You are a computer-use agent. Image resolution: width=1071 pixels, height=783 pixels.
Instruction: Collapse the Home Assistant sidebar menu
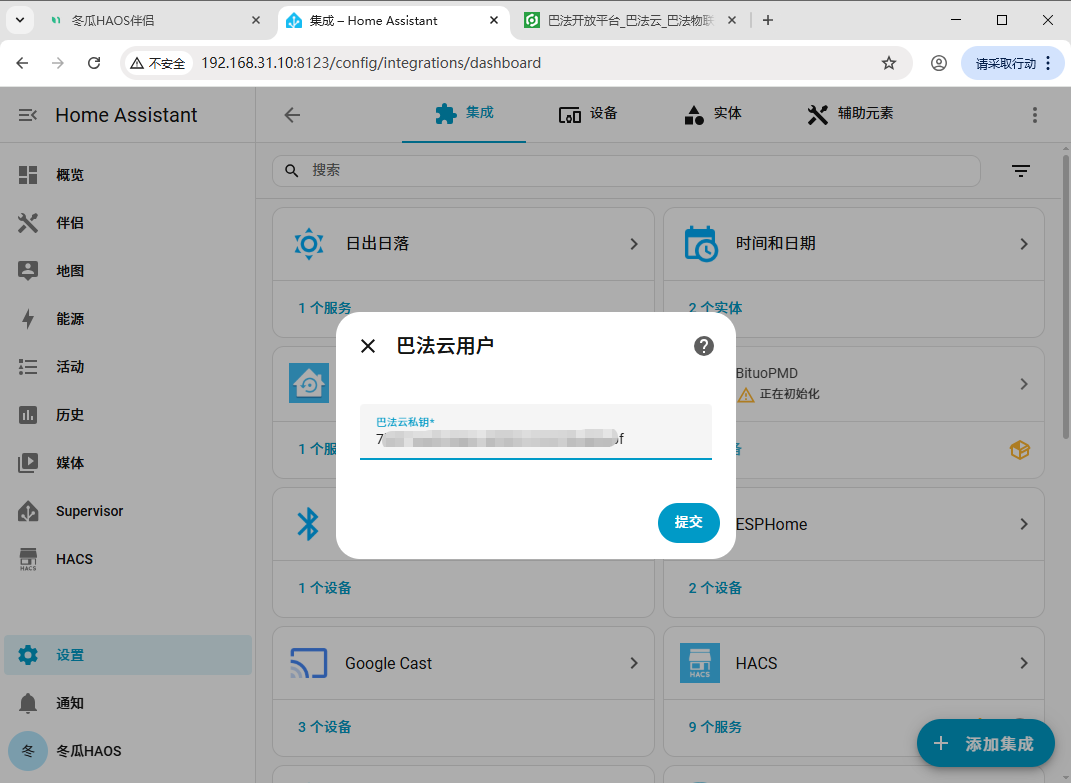tap(27, 115)
